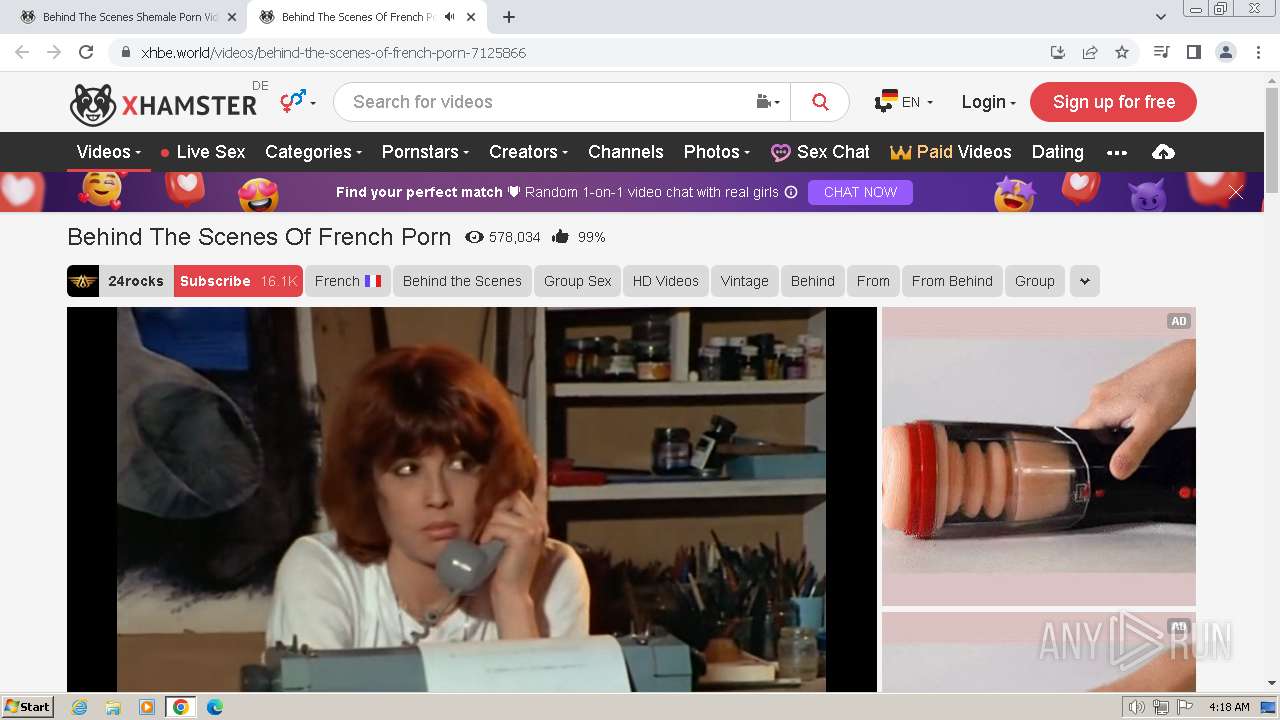Open the orientation gender-symbol dropdown
Viewport: 1280px width, 720px height.
pos(297,101)
